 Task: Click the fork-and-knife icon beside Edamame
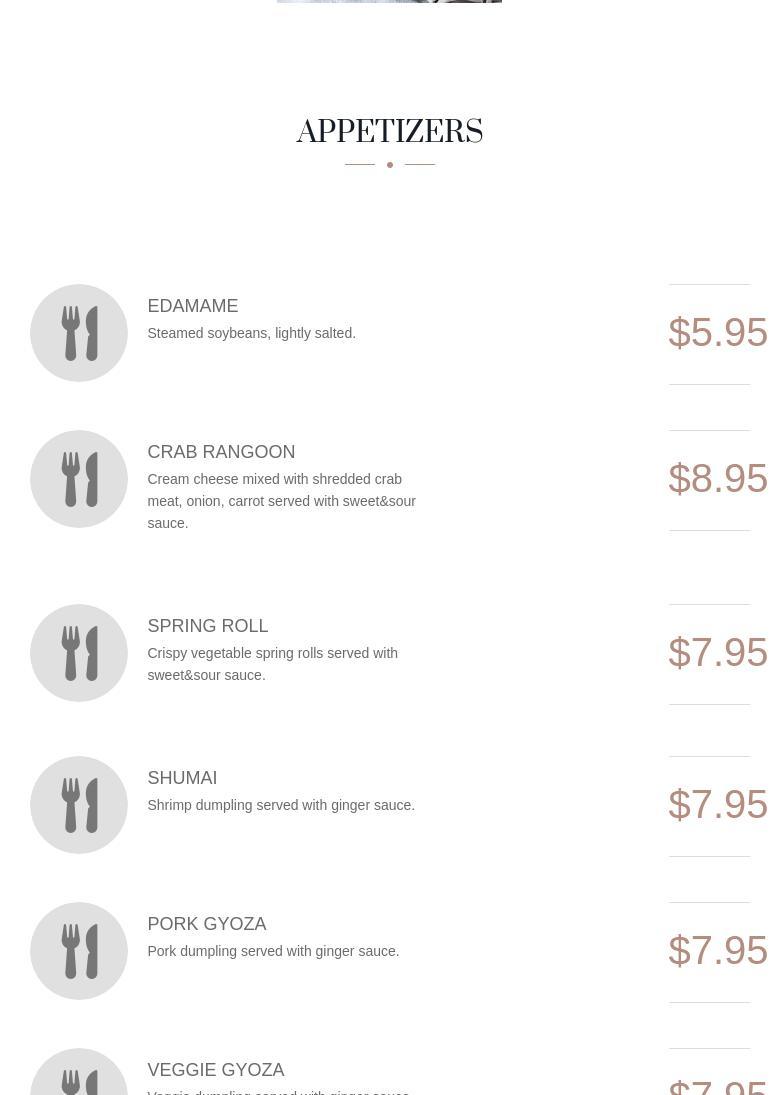79,333
